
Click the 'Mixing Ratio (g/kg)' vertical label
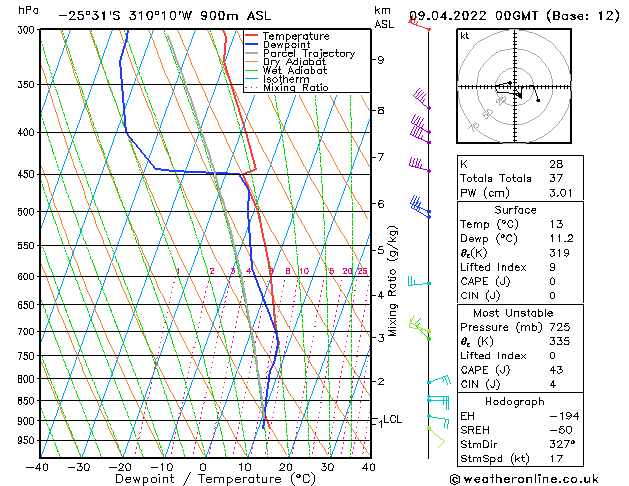click(x=392, y=281)
